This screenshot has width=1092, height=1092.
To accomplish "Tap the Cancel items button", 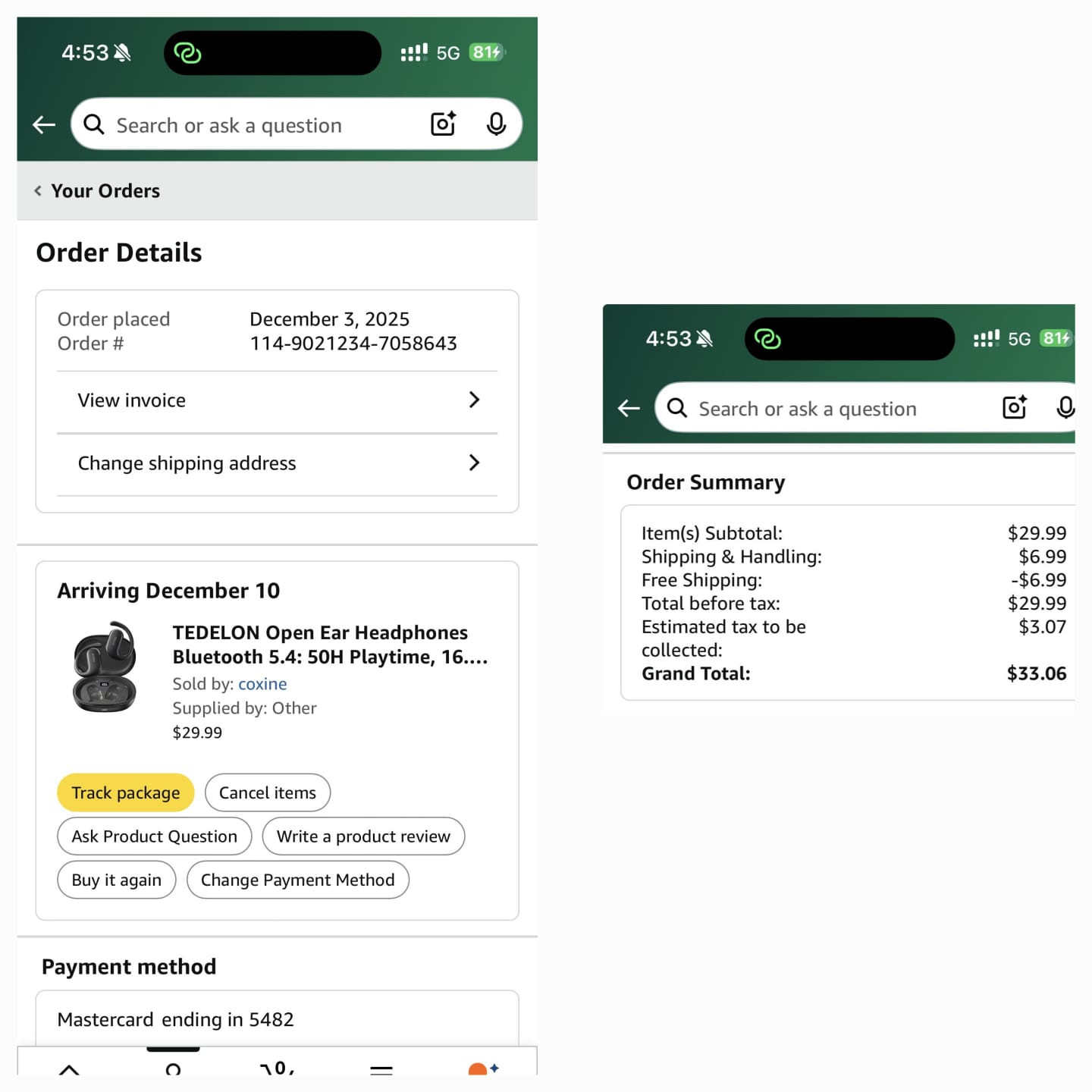I will click(267, 792).
